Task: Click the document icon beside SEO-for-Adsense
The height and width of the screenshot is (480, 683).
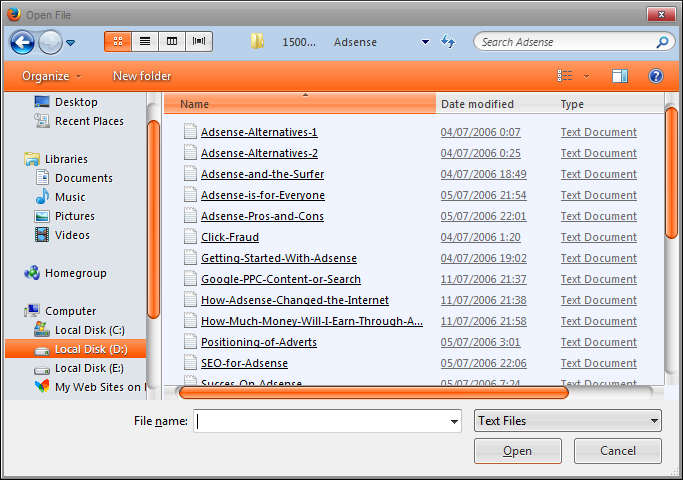Action: 190,362
